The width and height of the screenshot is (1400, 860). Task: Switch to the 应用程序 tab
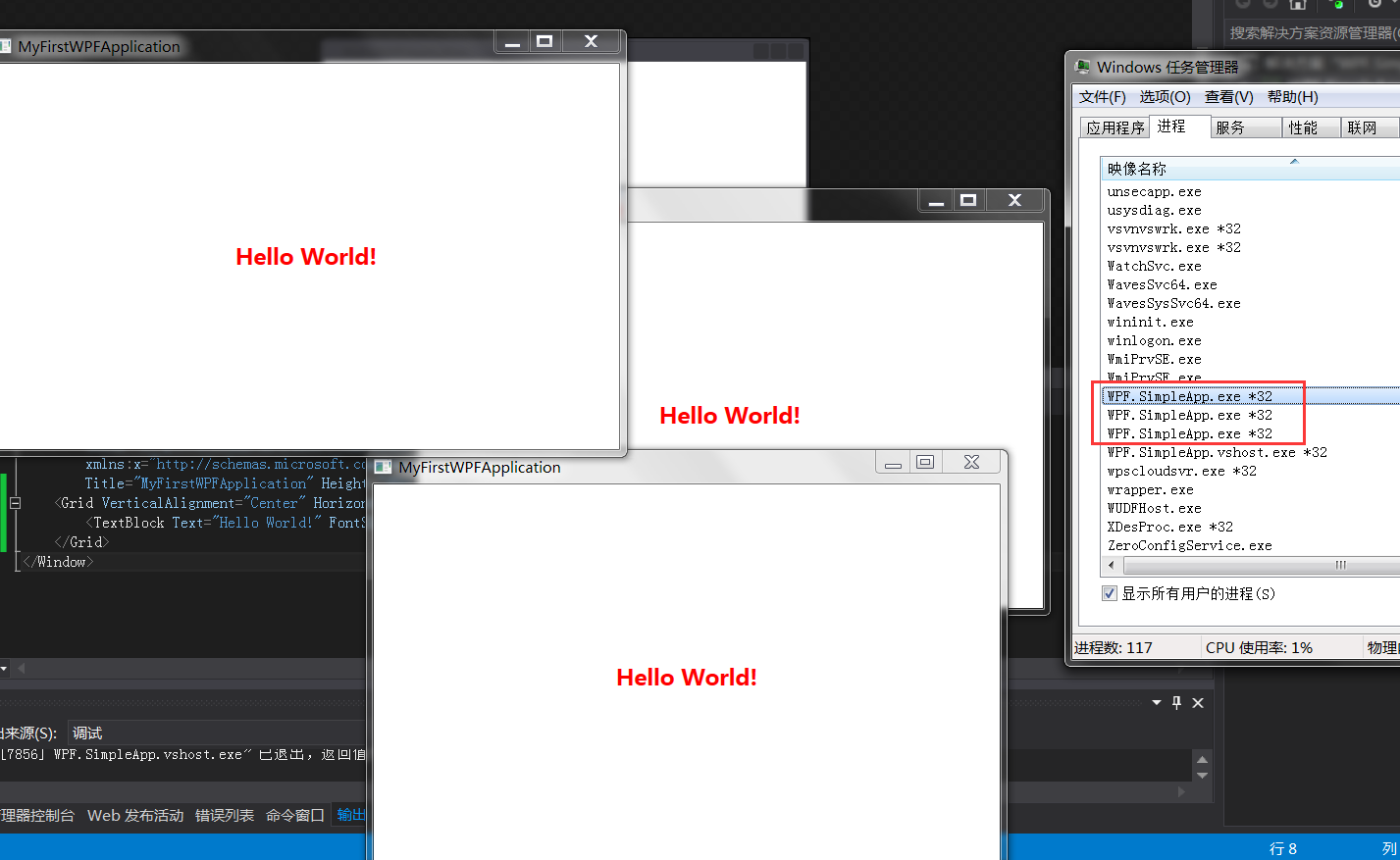1115,127
